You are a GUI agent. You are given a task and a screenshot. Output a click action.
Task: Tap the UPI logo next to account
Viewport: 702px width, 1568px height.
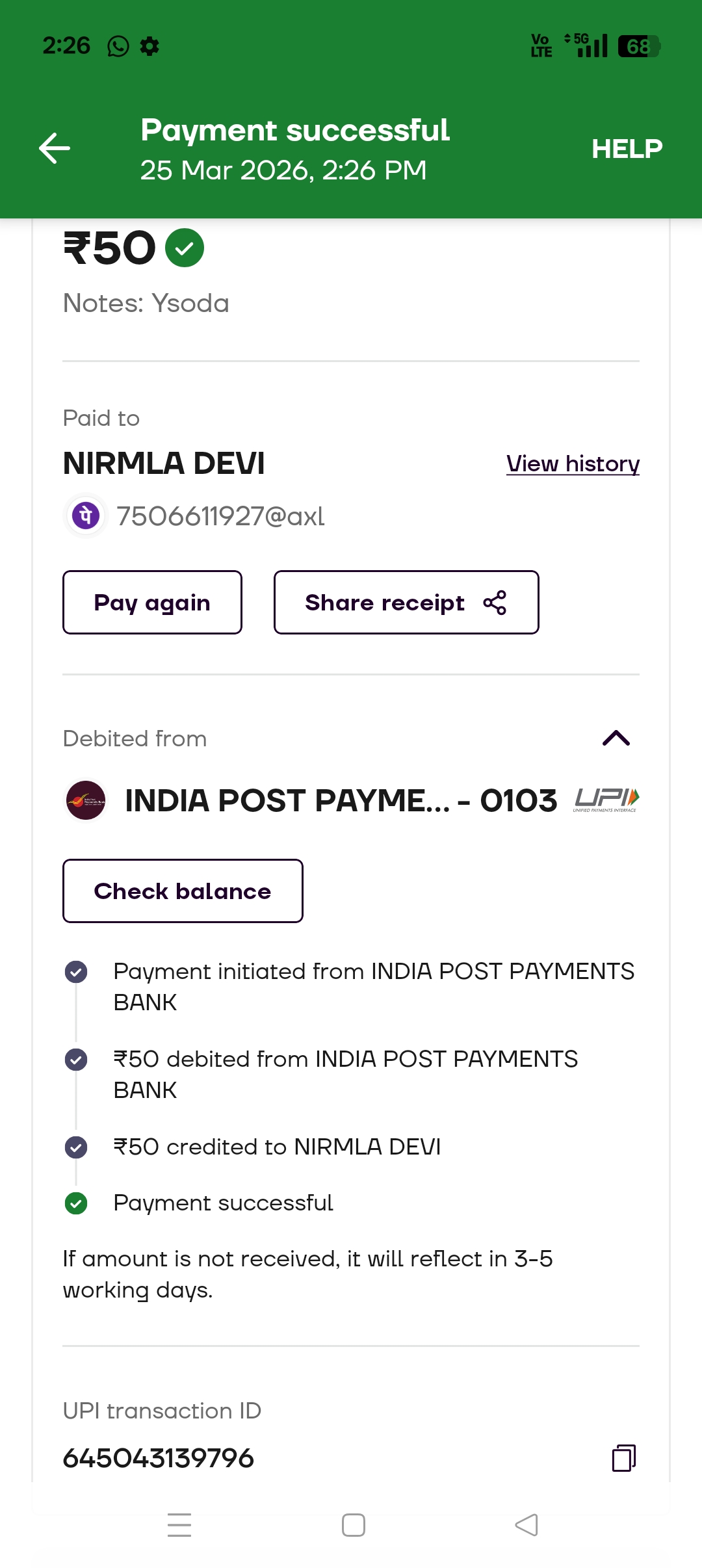coord(606,800)
